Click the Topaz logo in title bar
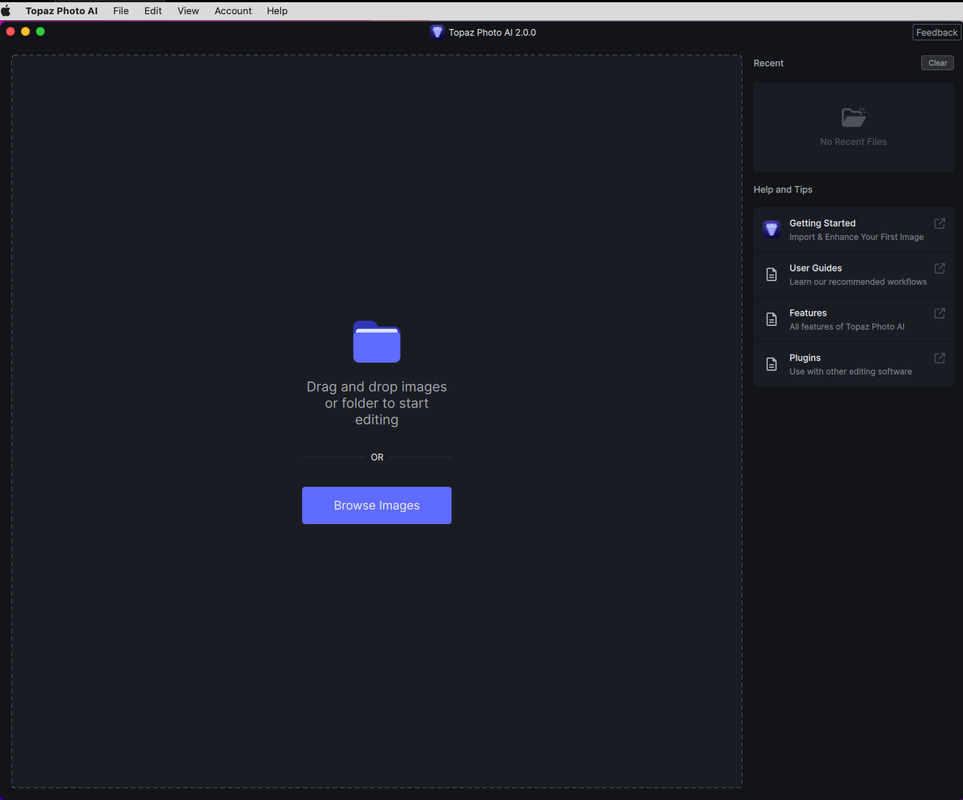Viewport: 963px width, 800px height. click(x=437, y=32)
